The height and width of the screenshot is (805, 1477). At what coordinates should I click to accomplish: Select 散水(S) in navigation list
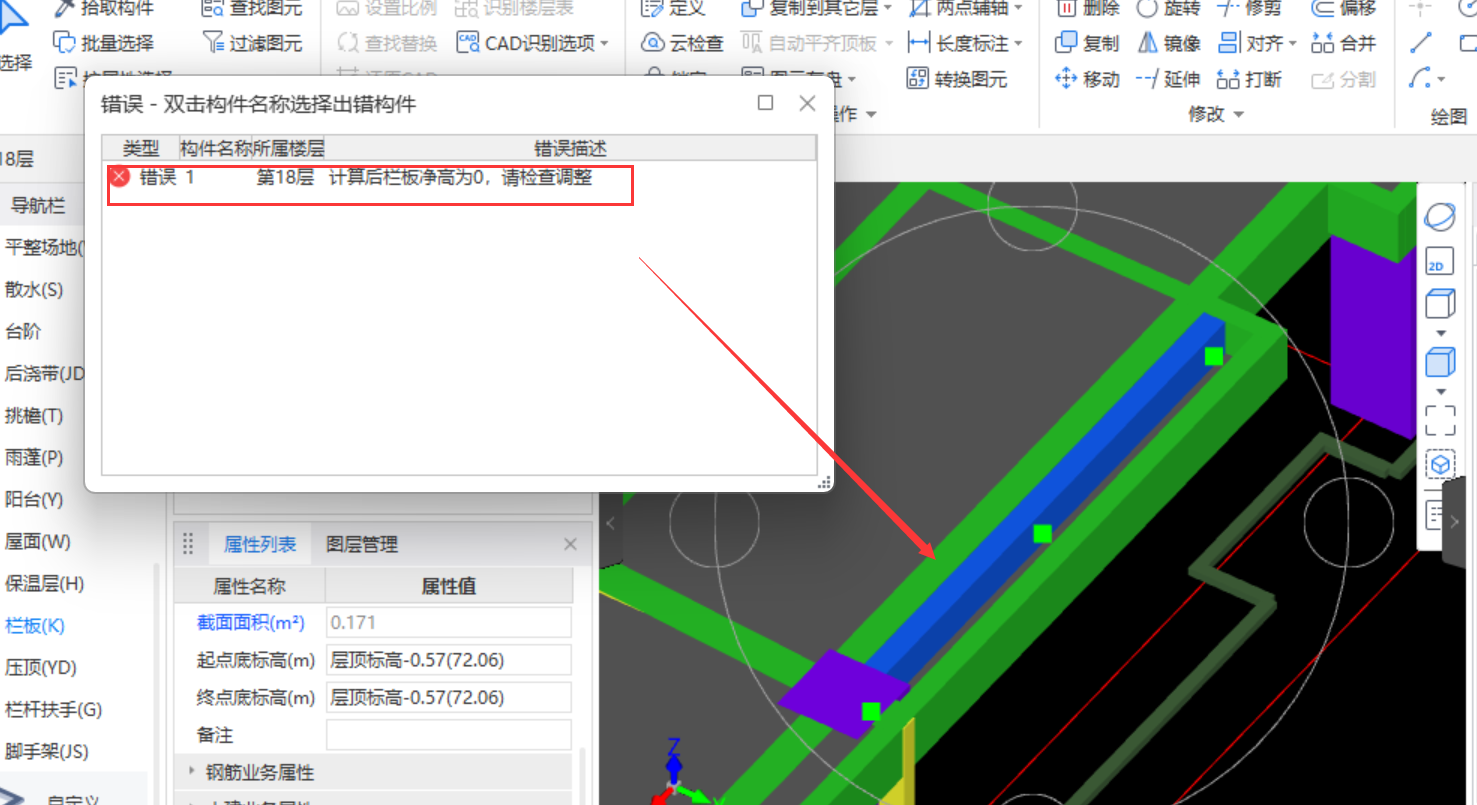pos(34,289)
